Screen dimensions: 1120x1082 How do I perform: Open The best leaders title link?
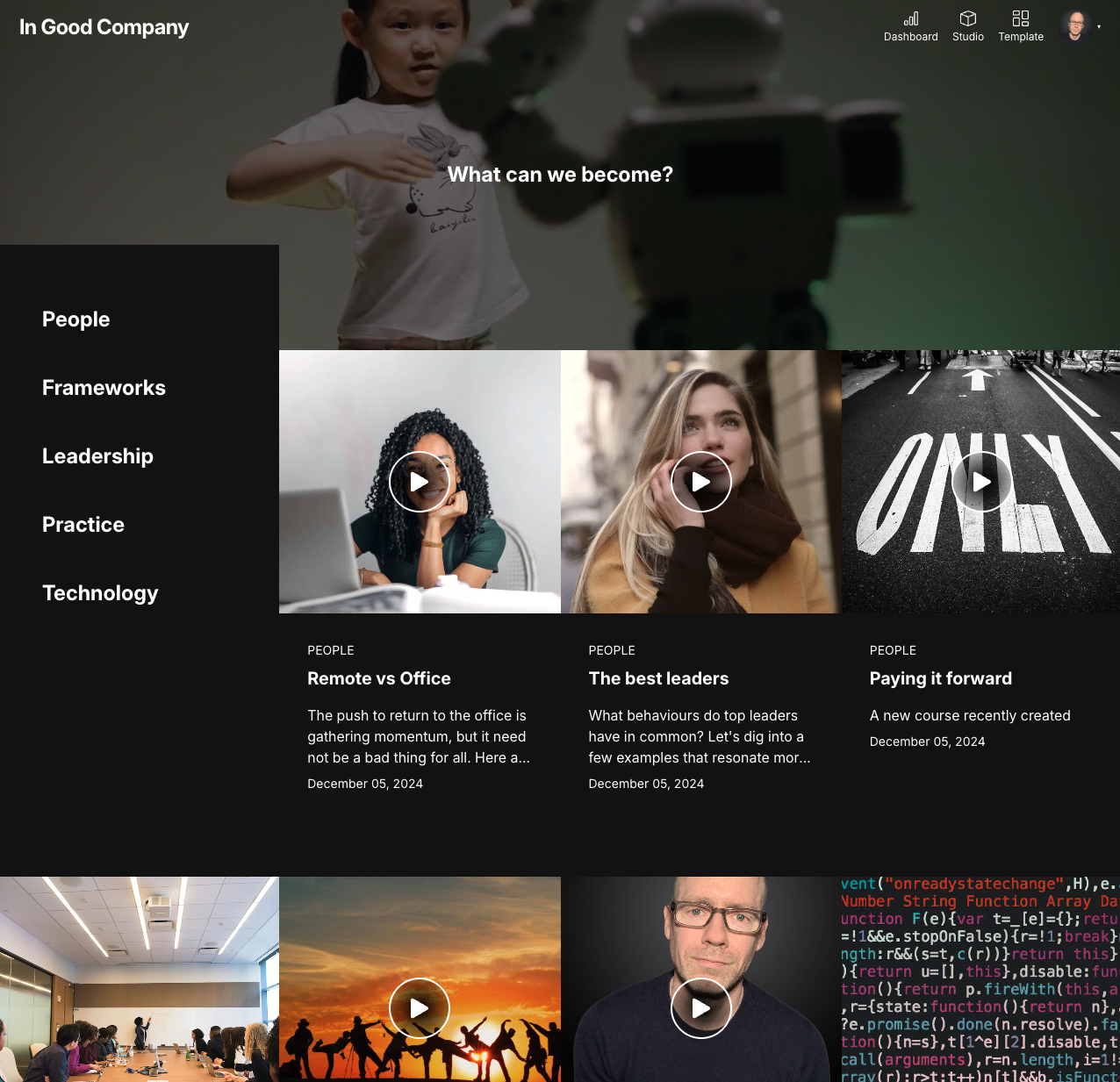pyautogui.click(x=658, y=678)
